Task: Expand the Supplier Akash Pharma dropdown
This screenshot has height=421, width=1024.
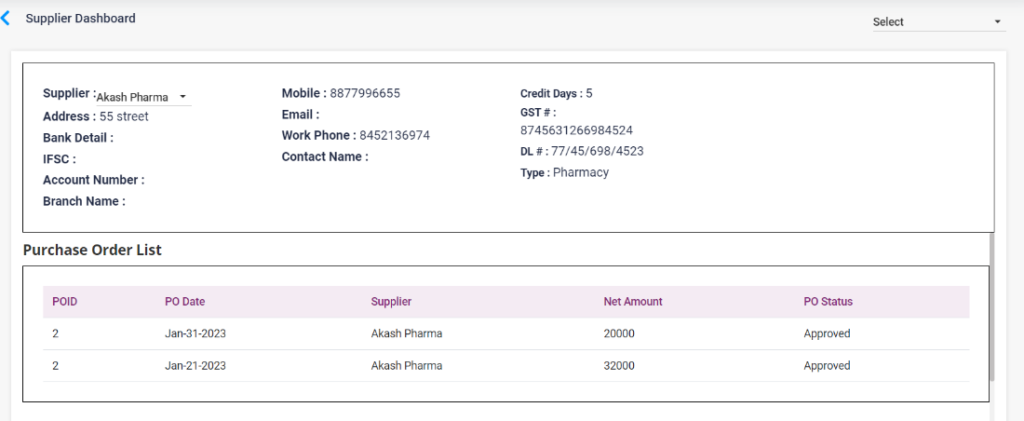Action: [140, 97]
